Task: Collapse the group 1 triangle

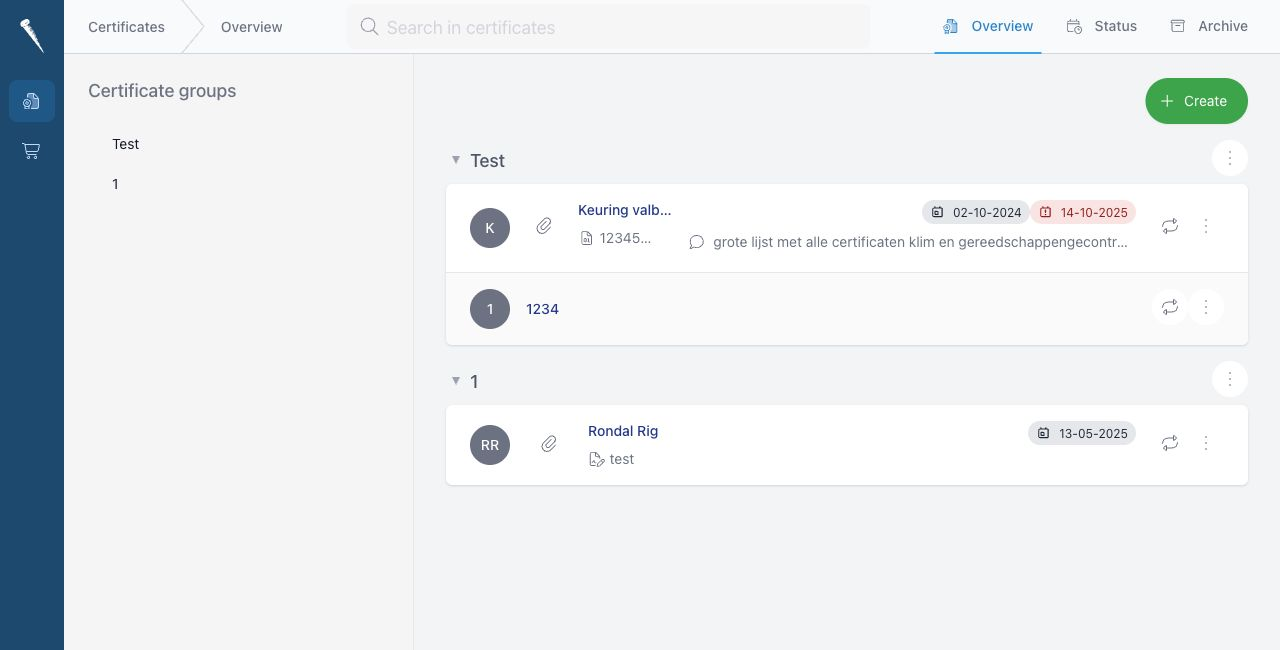Action: click(x=456, y=381)
